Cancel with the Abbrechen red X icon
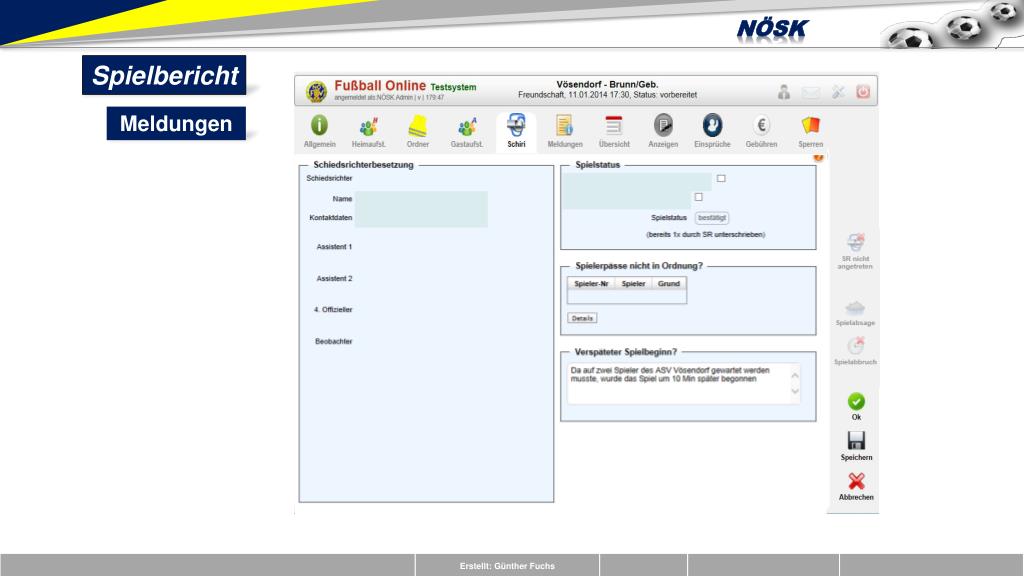The image size is (1024, 576). point(856,481)
